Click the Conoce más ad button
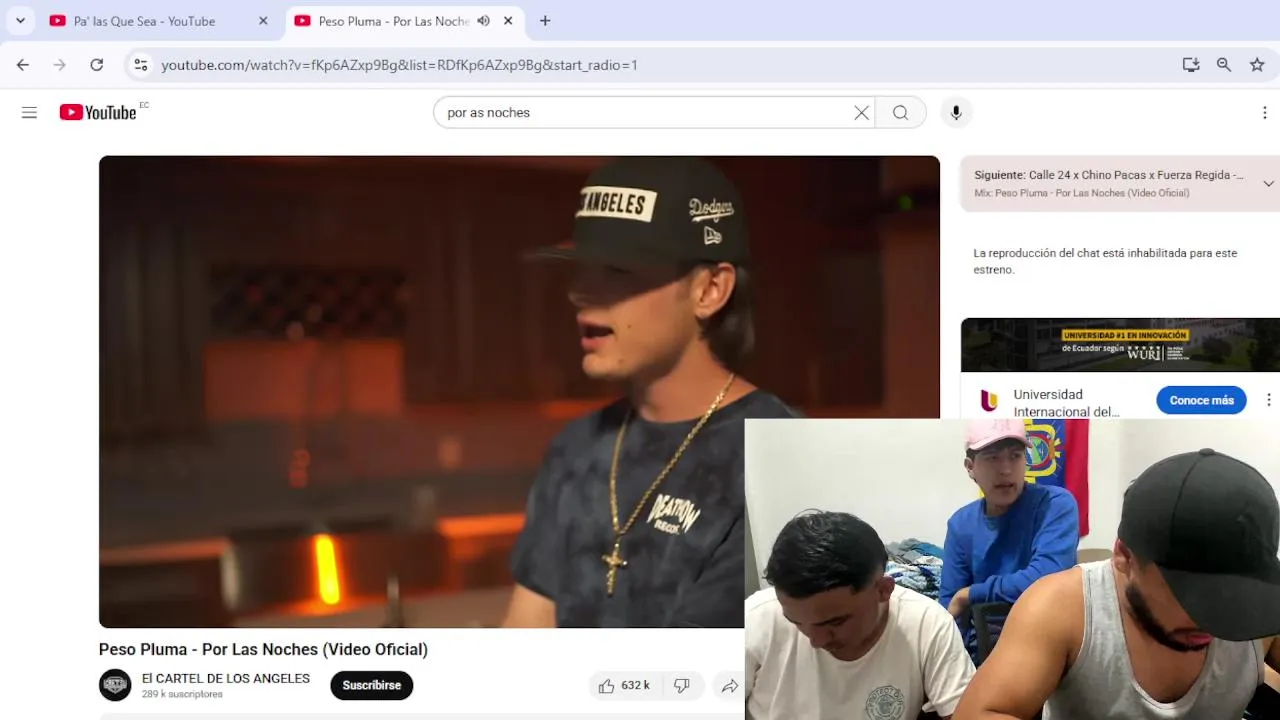Viewport: 1280px width, 720px height. click(x=1201, y=400)
